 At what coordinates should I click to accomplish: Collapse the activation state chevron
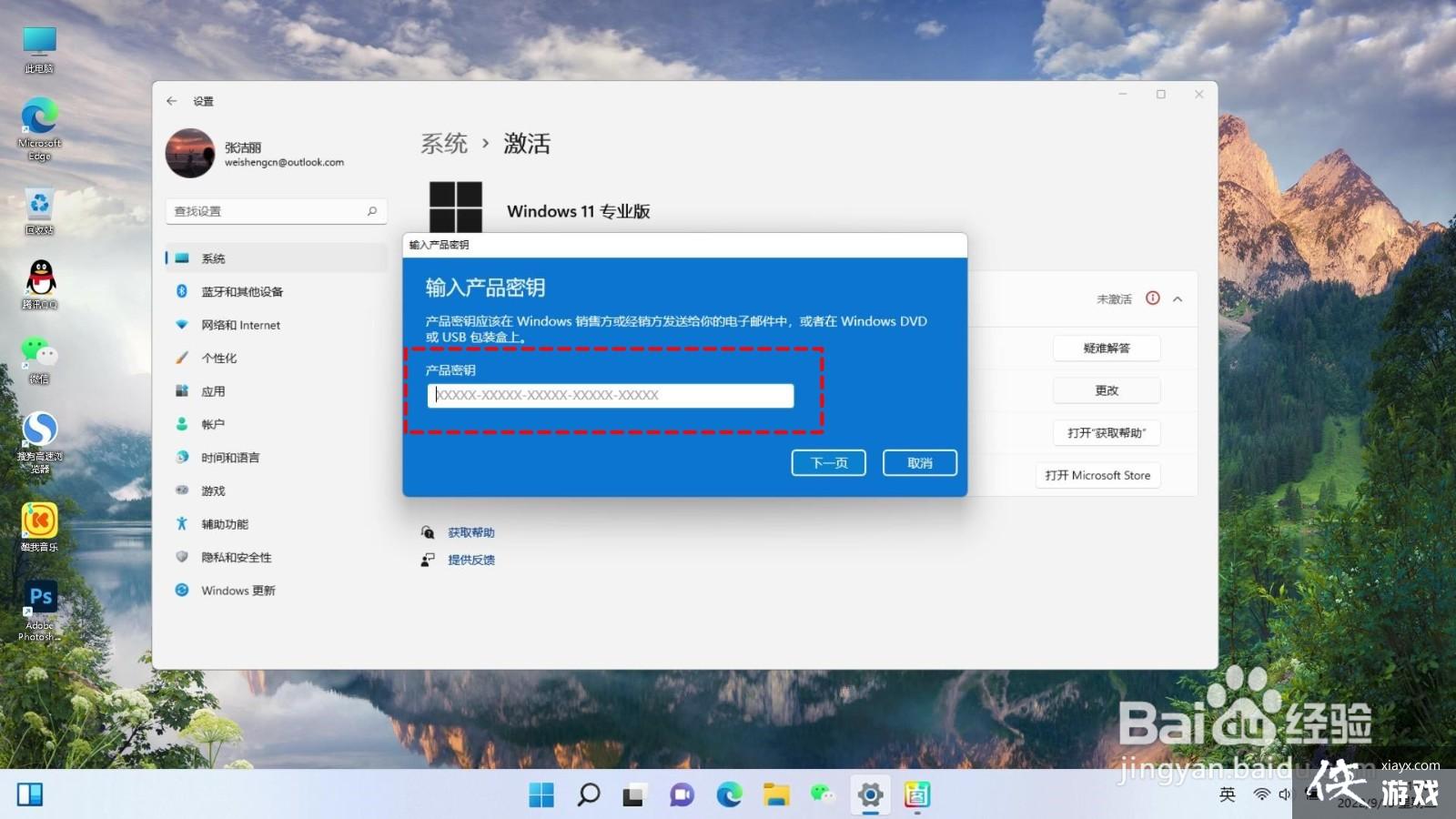click(x=1178, y=298)
